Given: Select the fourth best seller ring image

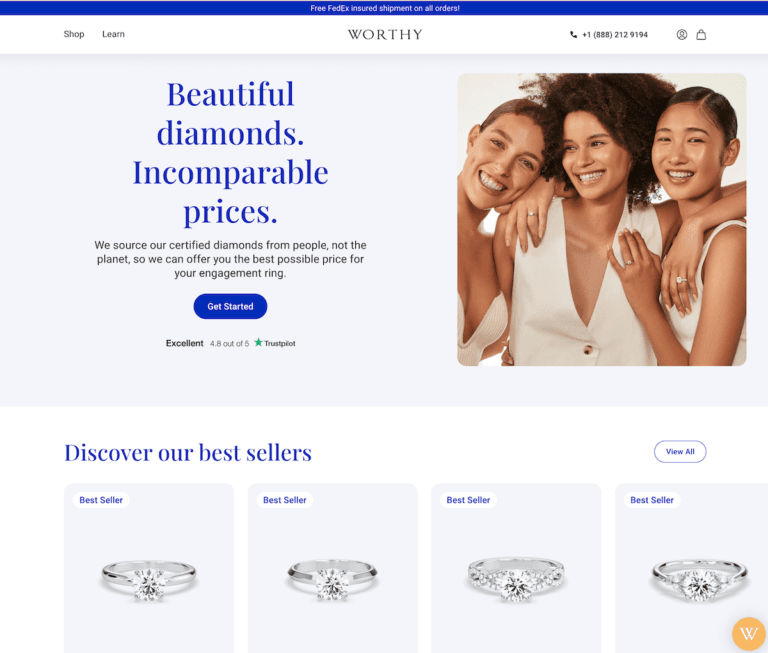Looking at the screenshot, I should pos(699,580).
